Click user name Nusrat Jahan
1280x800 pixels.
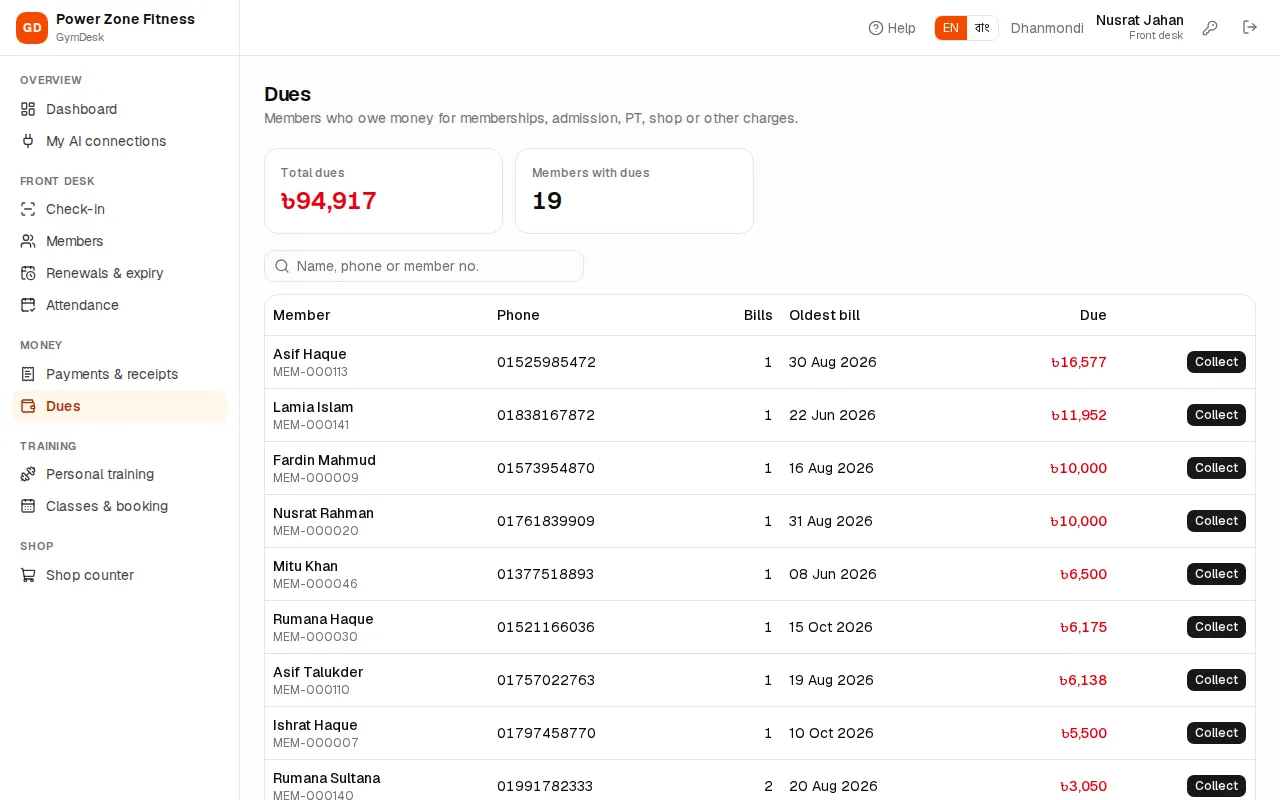(x=1140, y=20)
